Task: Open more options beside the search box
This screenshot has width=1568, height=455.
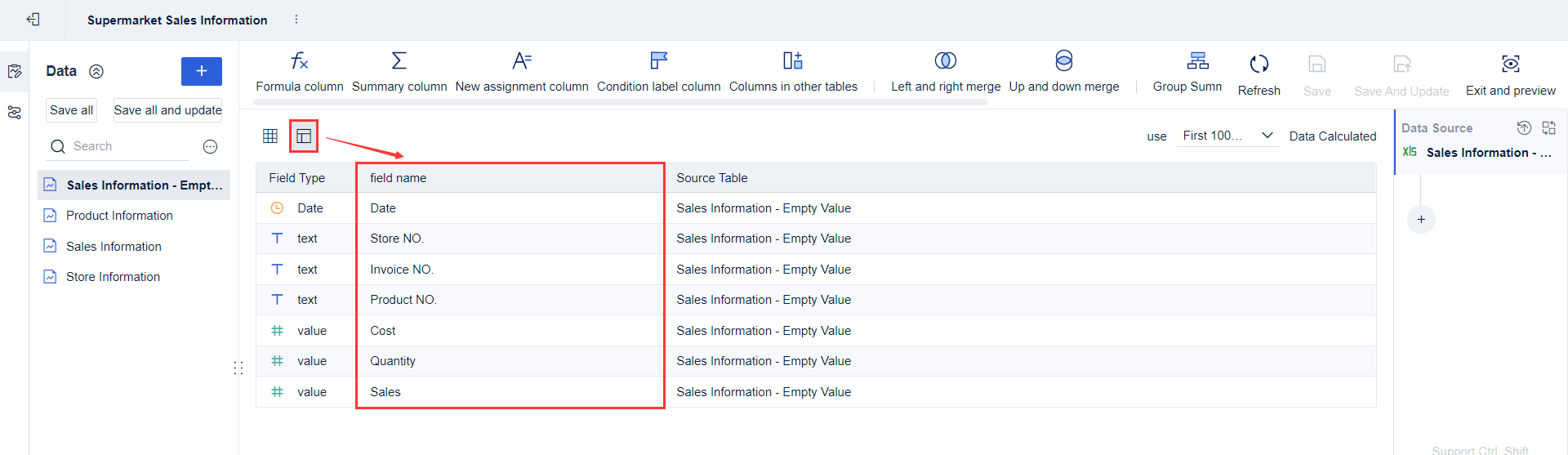Action: pos(210,147)
